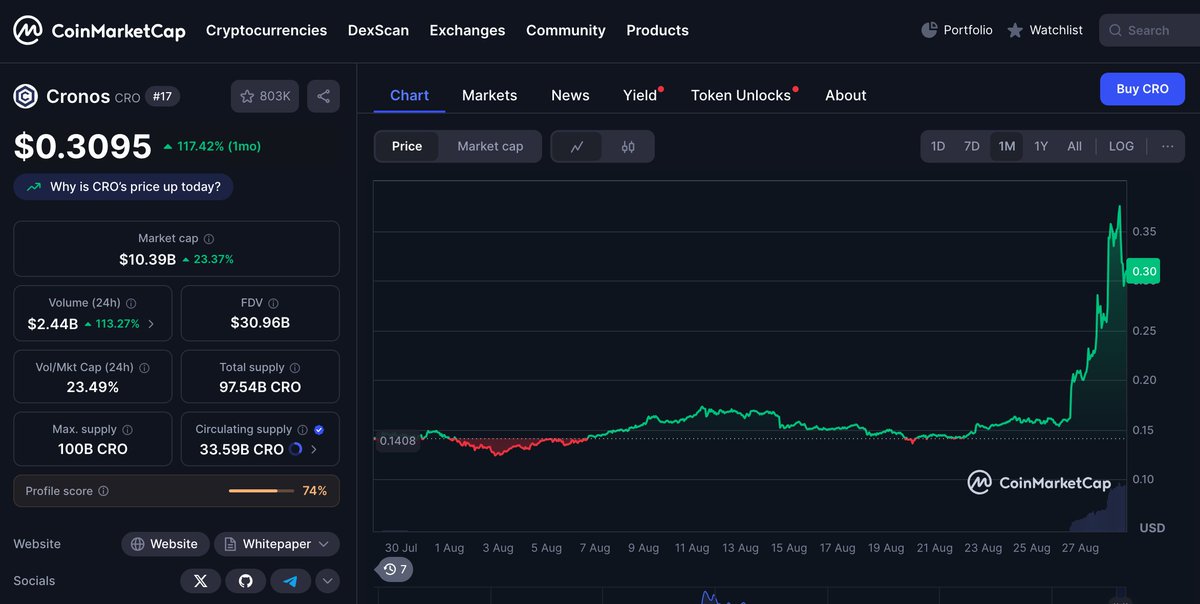The height and width of the screenshot is (604, 1200).
Task: Toggle LOG scale on chart
Action: (x=1121, y=146)
